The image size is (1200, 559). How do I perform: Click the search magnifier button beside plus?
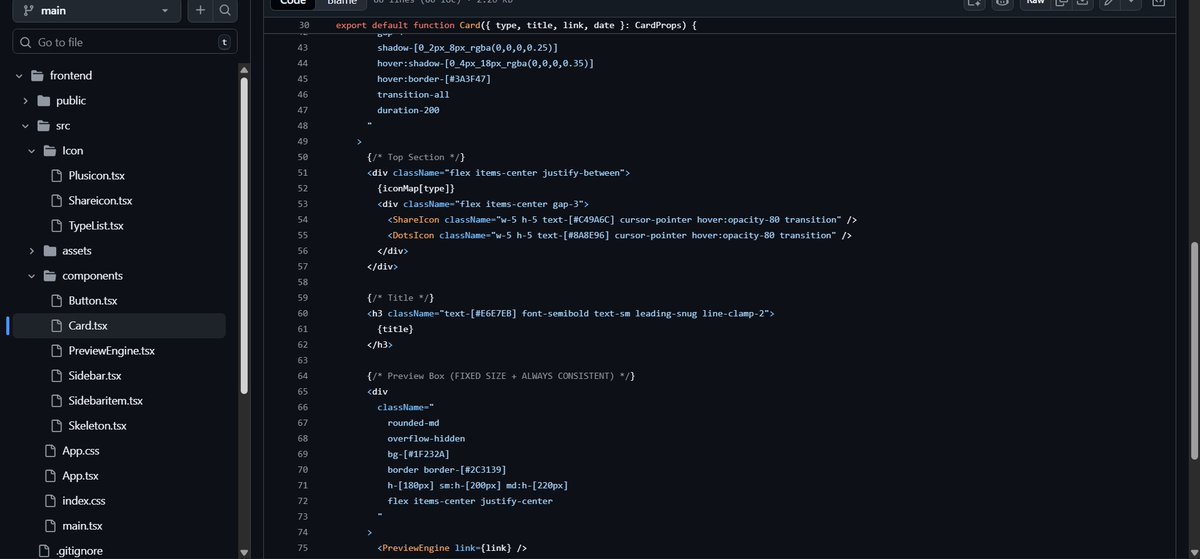226,10
